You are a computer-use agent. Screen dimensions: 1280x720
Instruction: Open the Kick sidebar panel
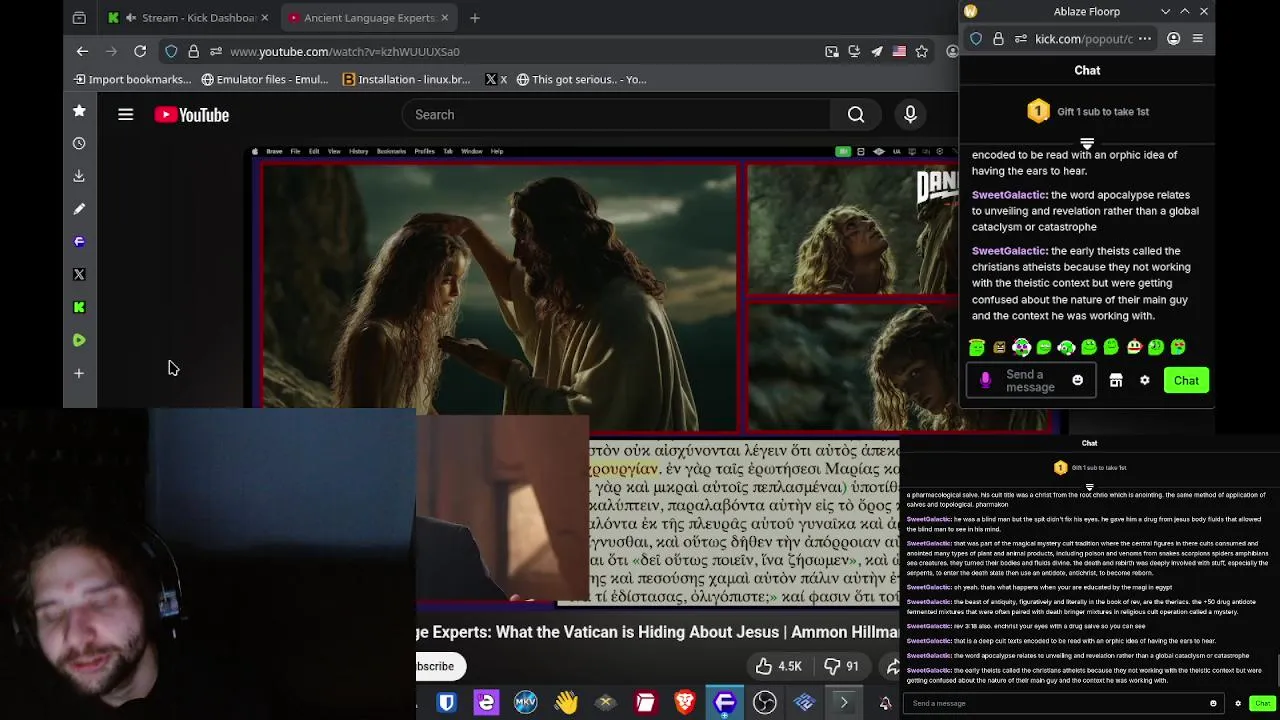pyautogui.click(x=79, y=307)
